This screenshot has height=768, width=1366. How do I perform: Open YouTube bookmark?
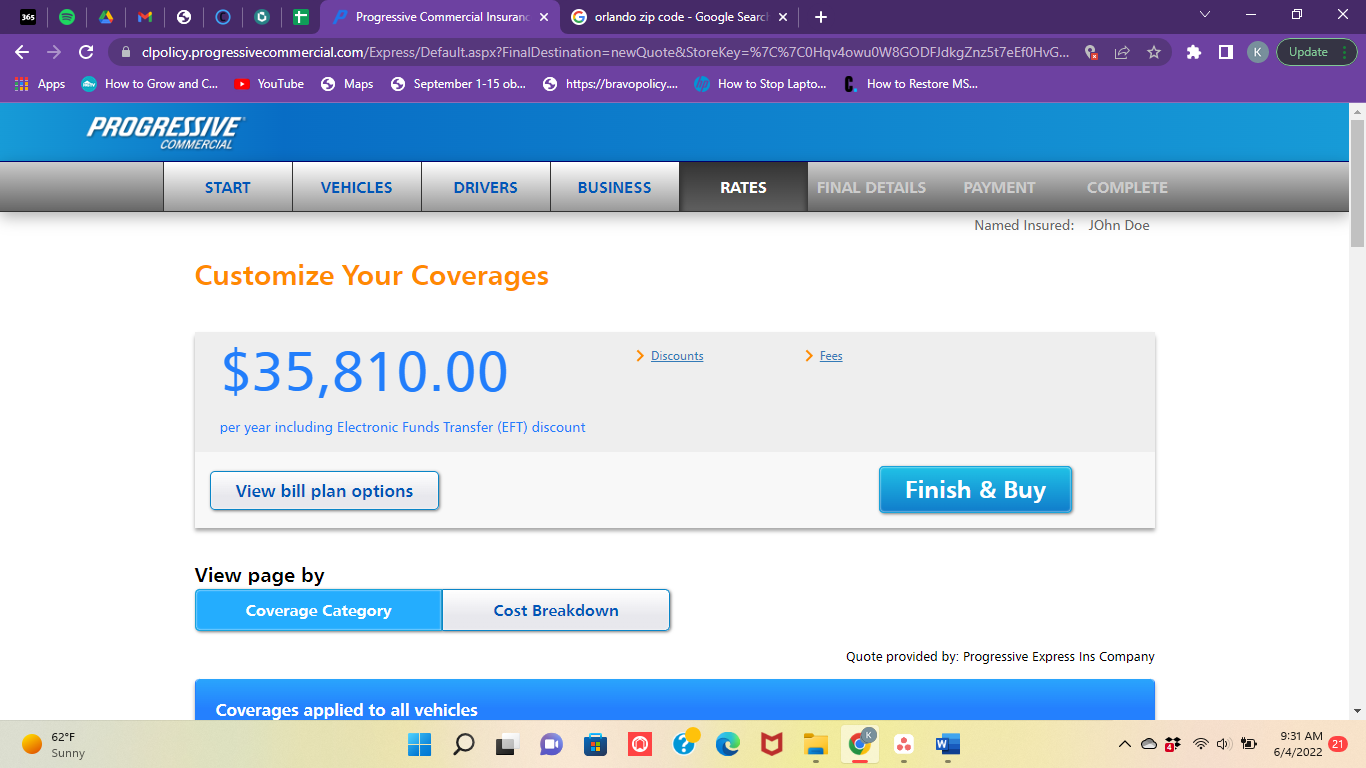(269, 84)
